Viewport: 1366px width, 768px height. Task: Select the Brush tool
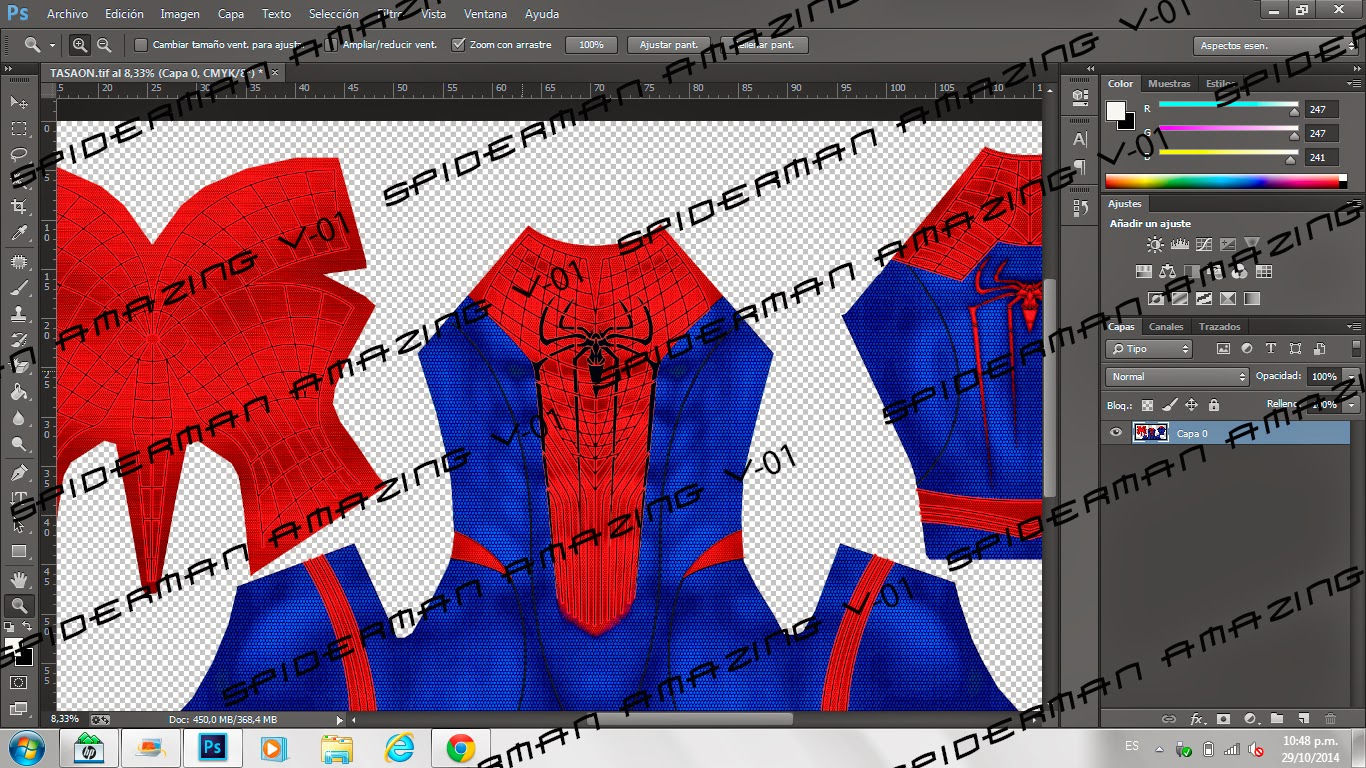(19, 288)
